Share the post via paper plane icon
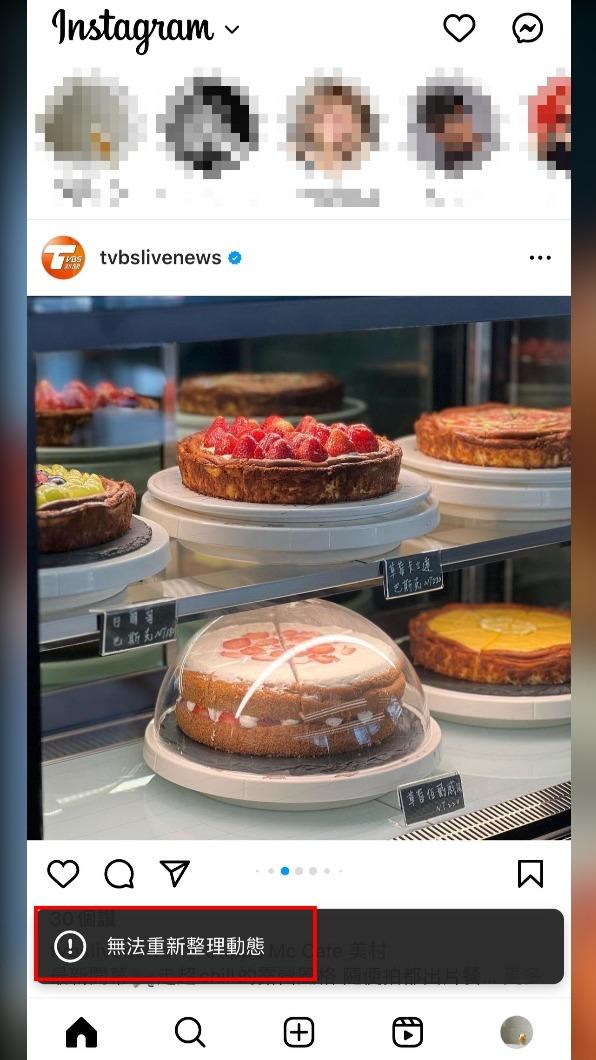The height and width of the screenshot is (1060, 596). pos(175,873)
